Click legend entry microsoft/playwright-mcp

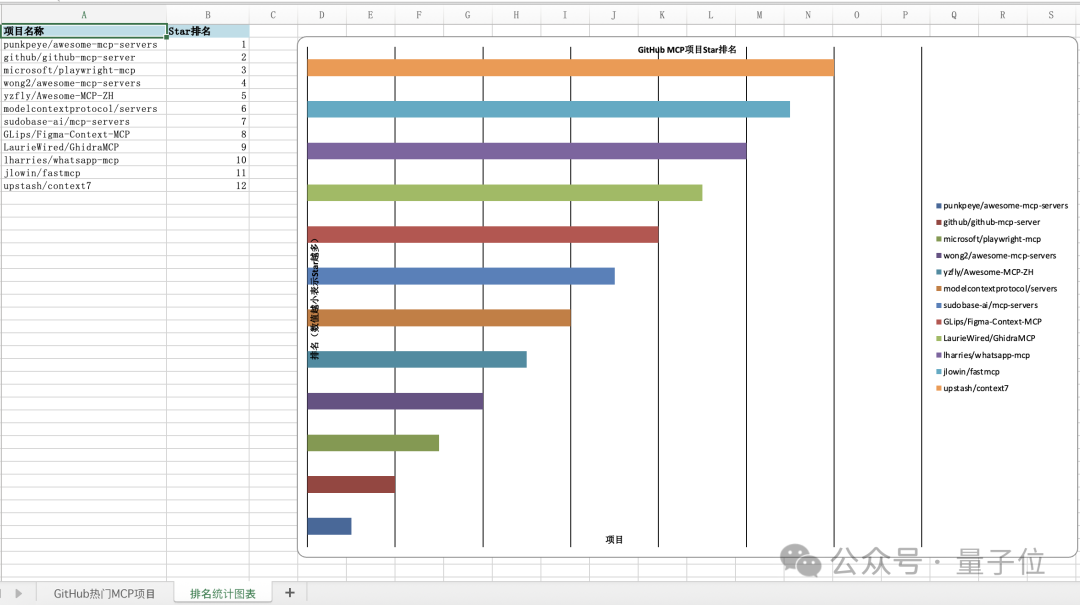[991, 239]
